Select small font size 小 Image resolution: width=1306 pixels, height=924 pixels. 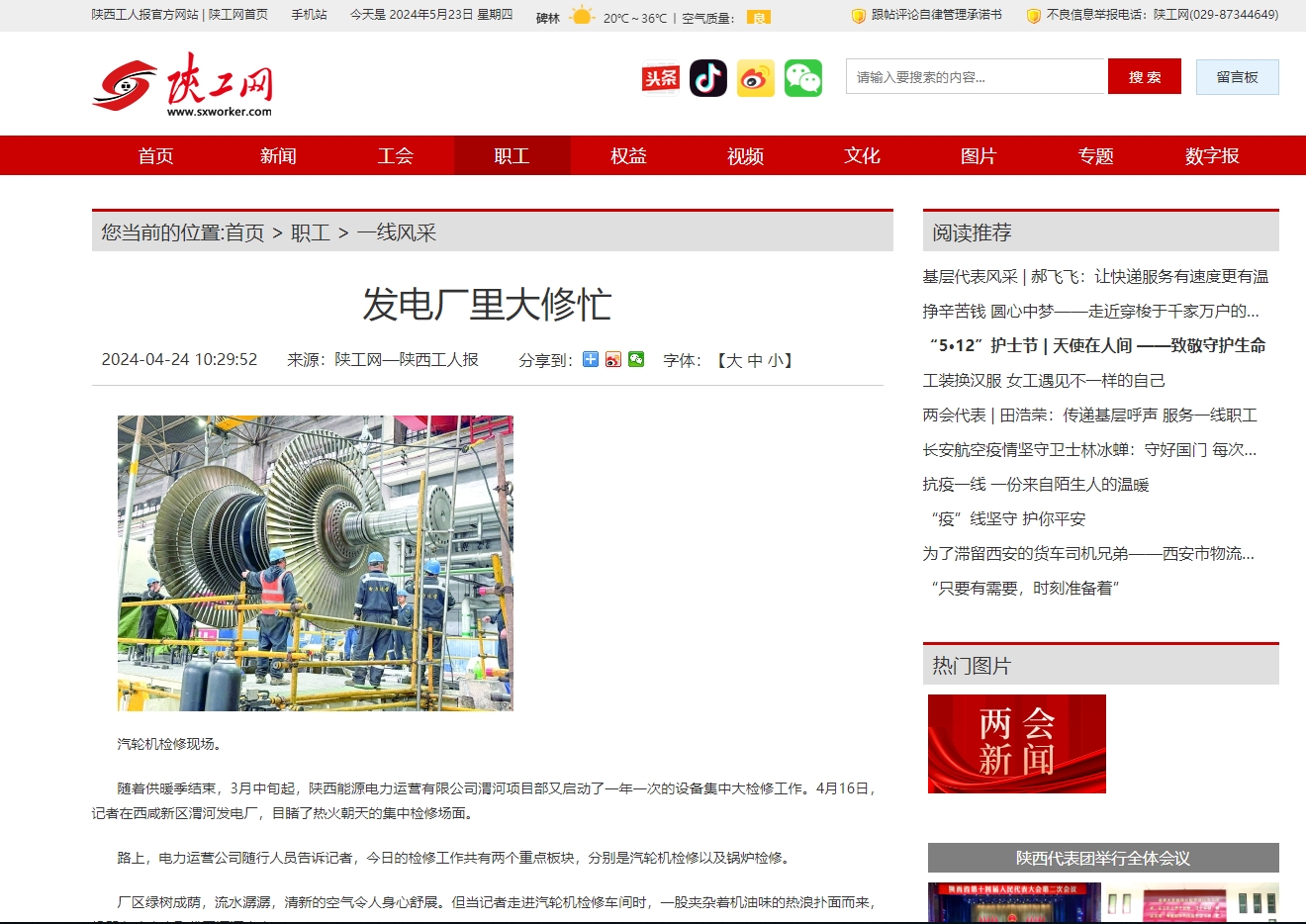775,360
